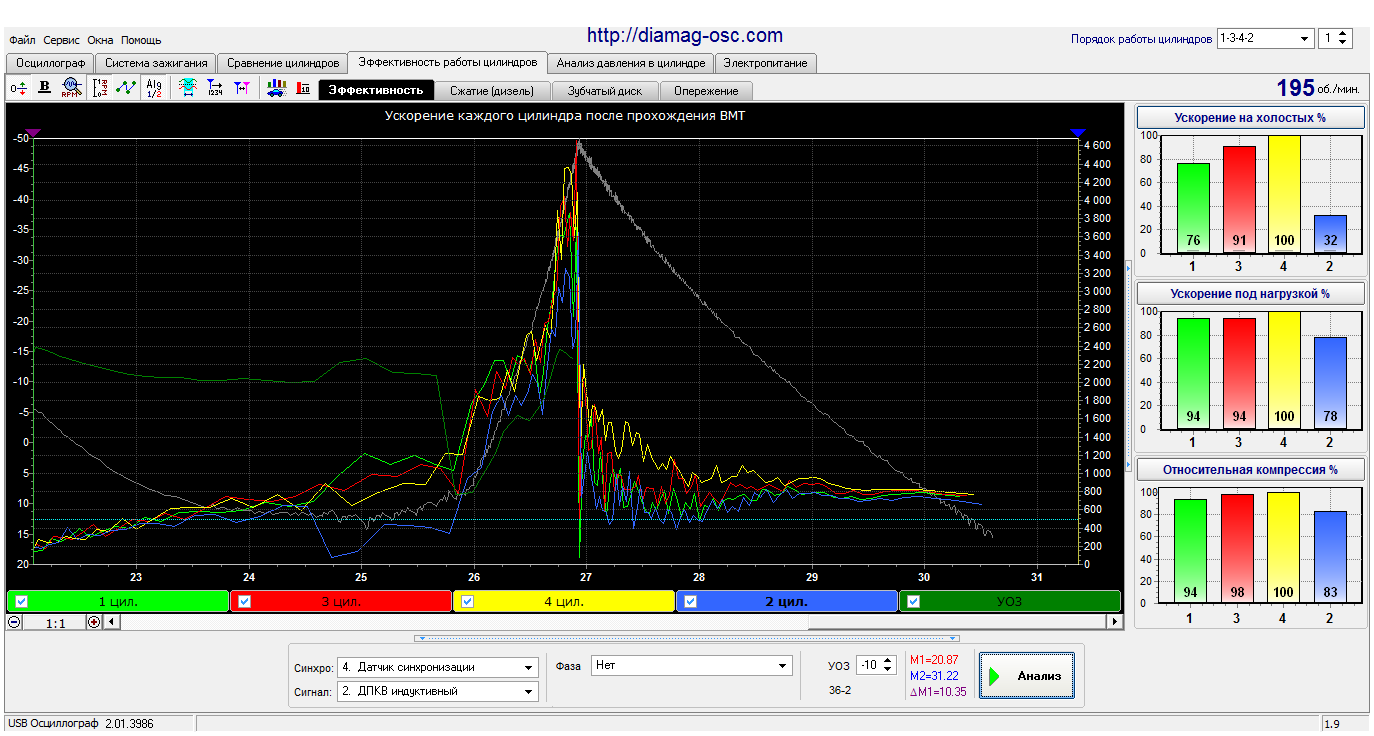Toggle the 1 цил. checkbox
The height and width of the screenshot is (736, 1374).
(x=22, y=602)
